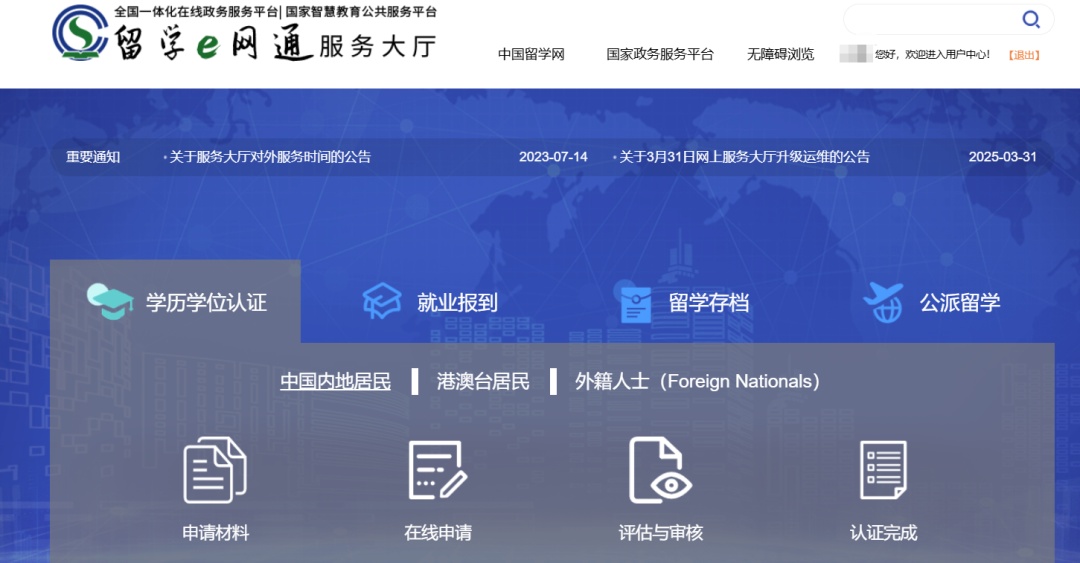This screenshot has height=563, width=1080.
Task: Click the 在线申请 label
Action: [x=438, y=533]
